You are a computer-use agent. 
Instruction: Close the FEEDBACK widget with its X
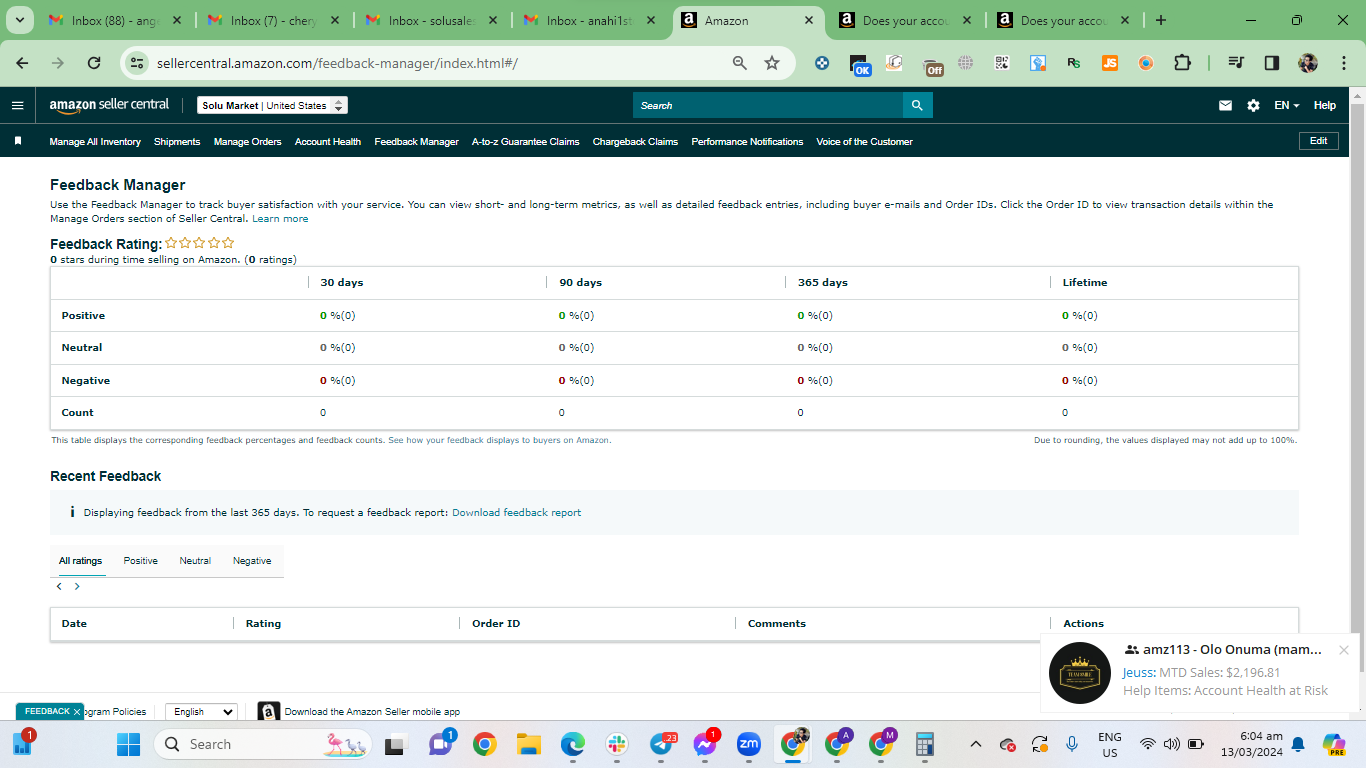76,712
